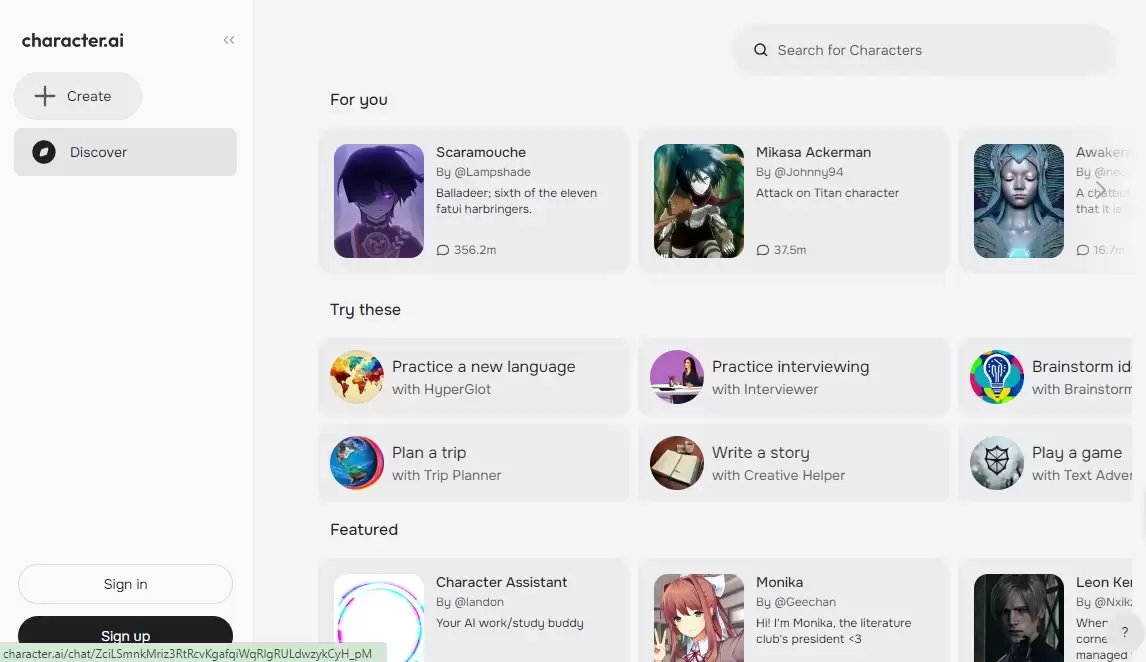Image resolution: width=1146 pixels, height=662 pixels.
Task: Click Monika character name
Action: [779, 582]
